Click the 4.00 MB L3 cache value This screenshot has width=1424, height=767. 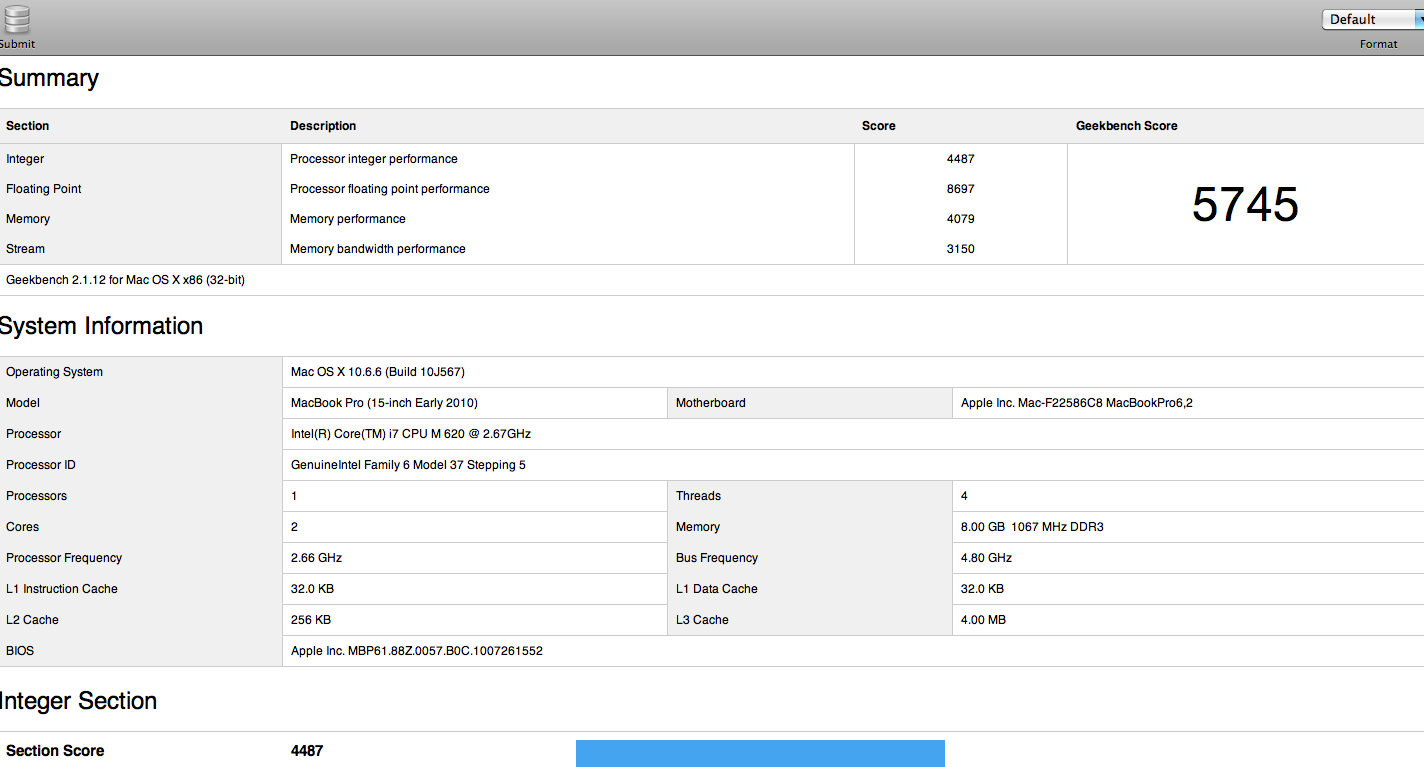coord(984,620)
